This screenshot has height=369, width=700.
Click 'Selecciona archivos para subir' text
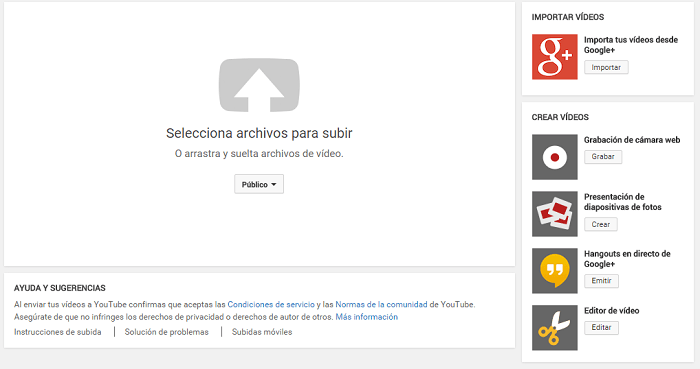(x=259, y=133)
